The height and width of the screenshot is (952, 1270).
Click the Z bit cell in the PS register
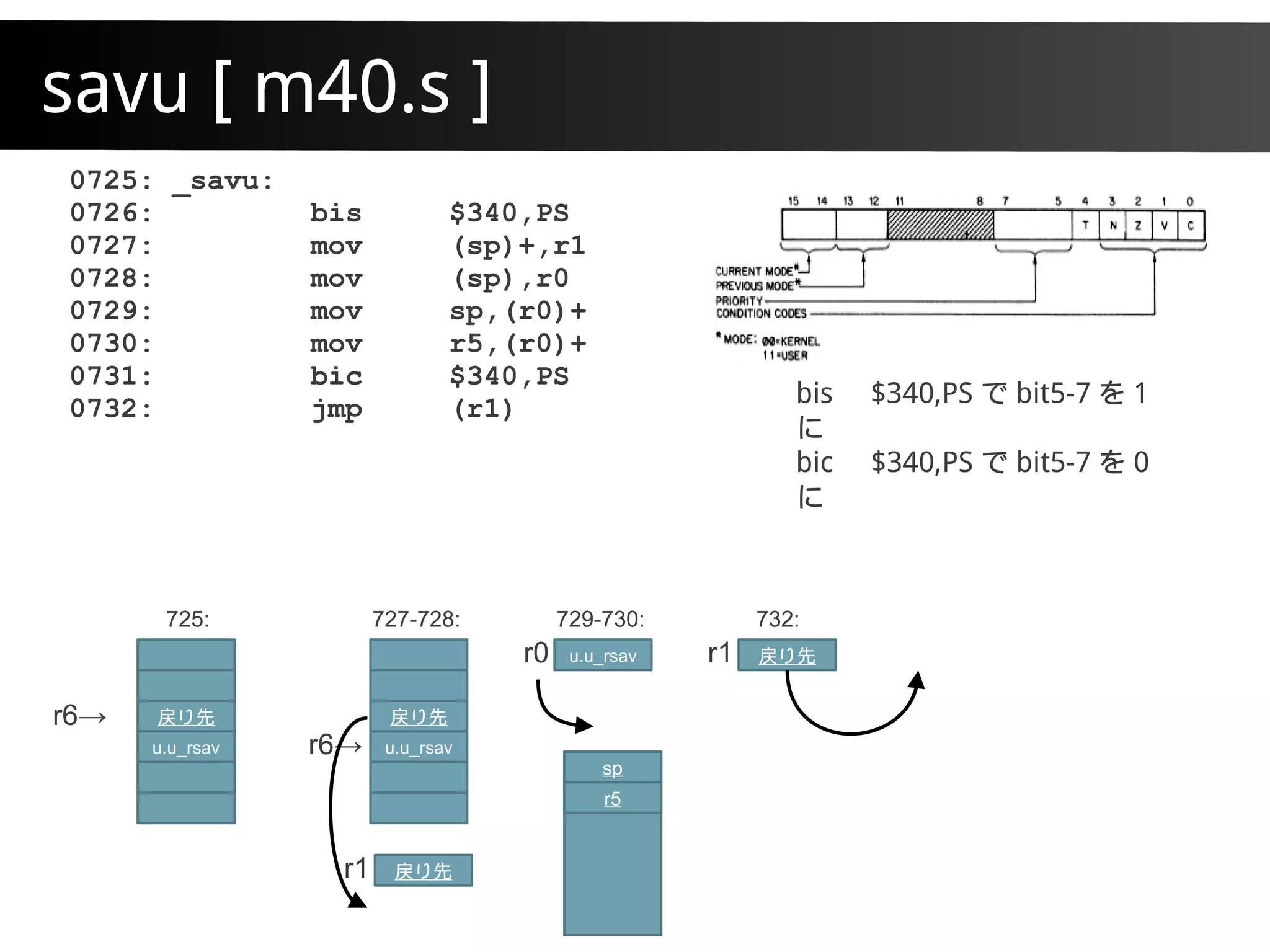click(1139, 225)
